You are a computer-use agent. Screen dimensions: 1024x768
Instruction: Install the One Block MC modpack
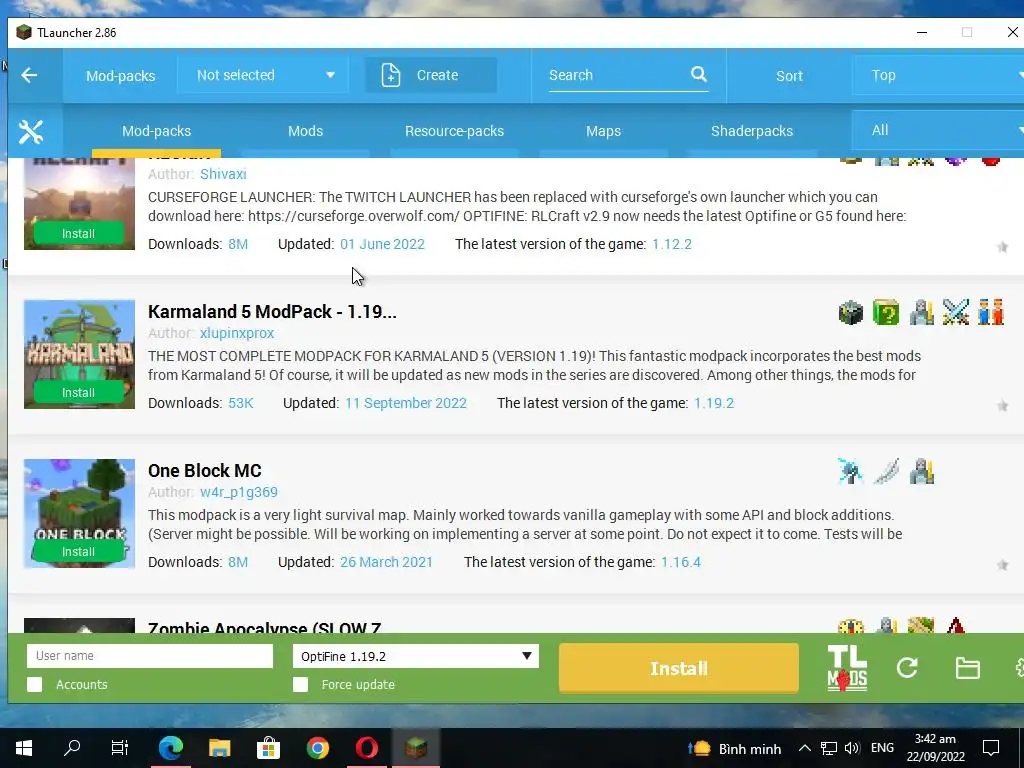click(78, 552)
